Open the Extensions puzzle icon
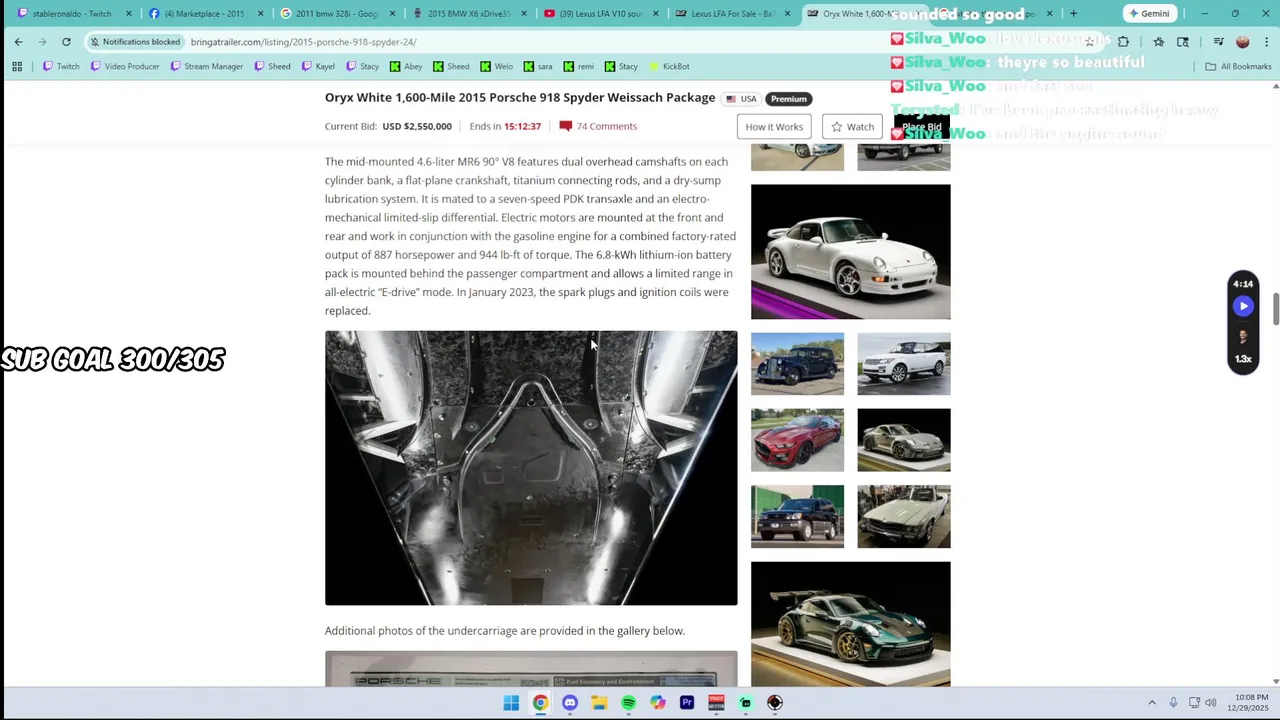 pos(1123,42)
